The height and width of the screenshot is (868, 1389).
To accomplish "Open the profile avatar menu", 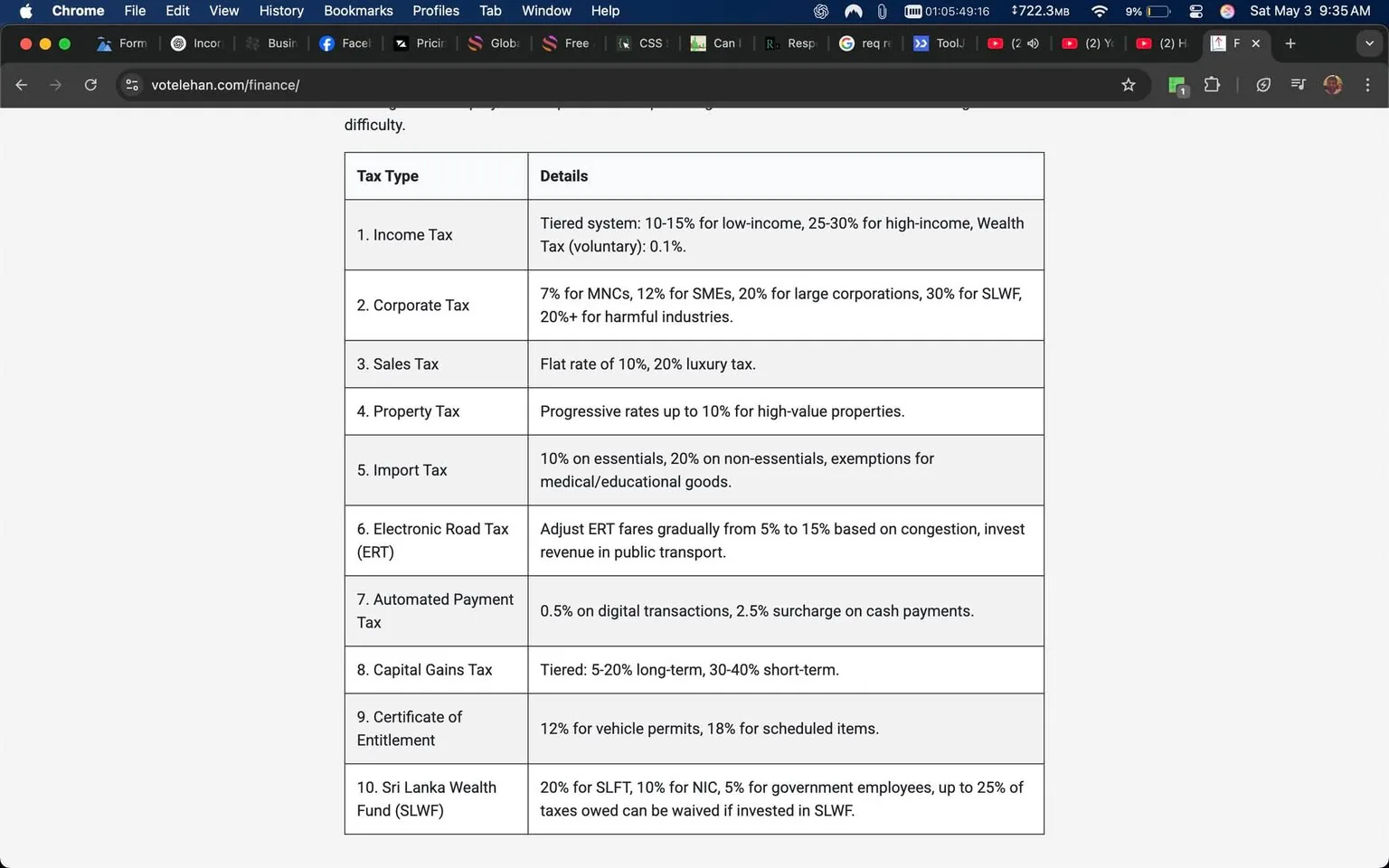I will [1332, 84].
